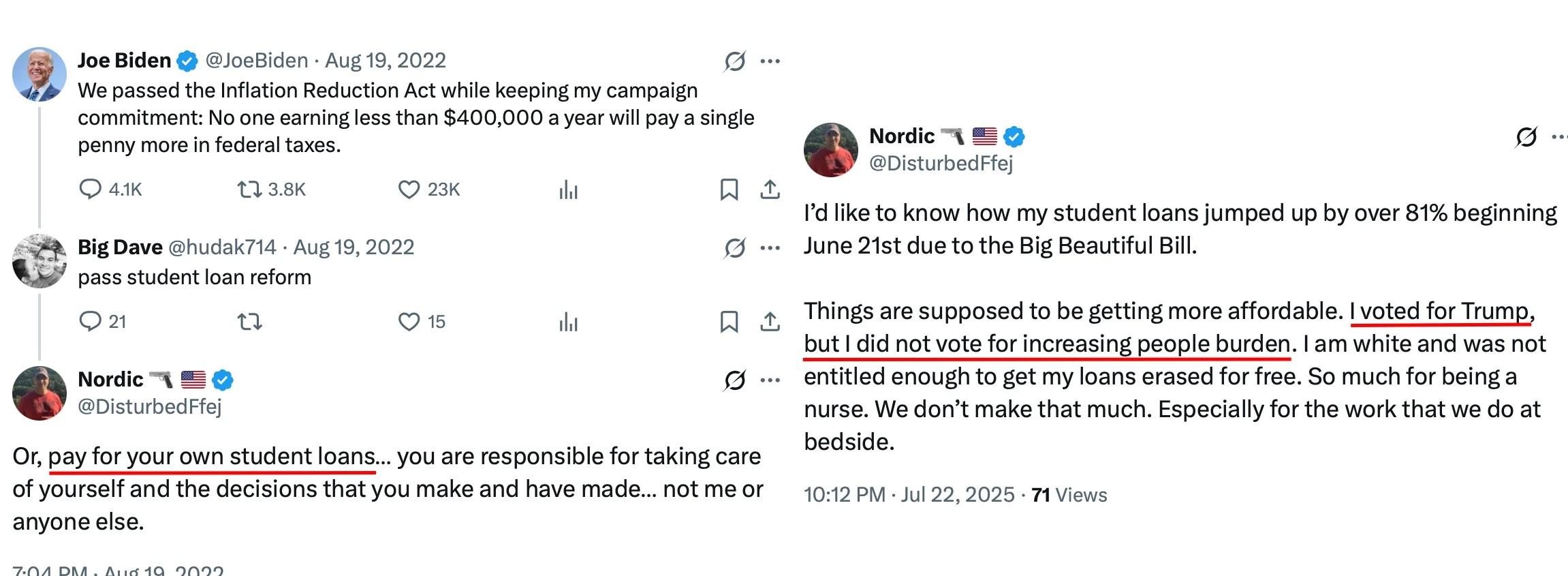View analytics on Joe Biden's tweet
The height and width of the screenshot is (576, 1568).
[x=568, y=190]
